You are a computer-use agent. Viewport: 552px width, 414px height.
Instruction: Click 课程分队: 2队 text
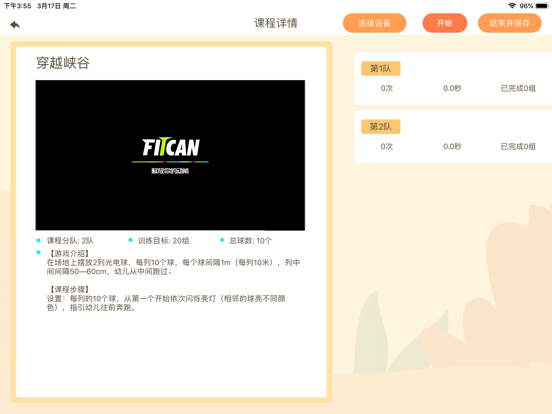(x=70, y=241)
